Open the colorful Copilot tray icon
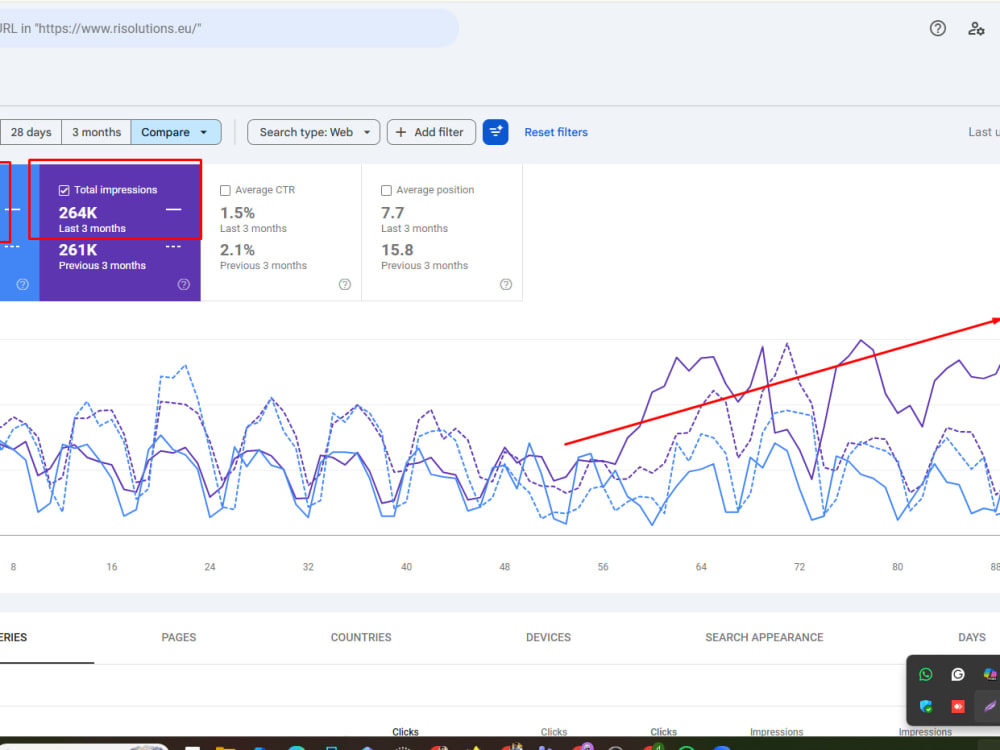Screen dimensions: 1000x750 click(x=990, y=674)
